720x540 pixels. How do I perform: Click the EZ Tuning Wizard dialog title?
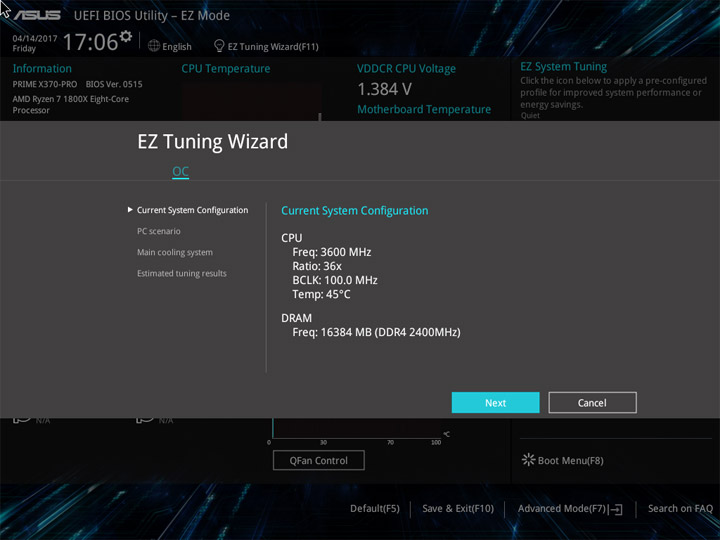point(213,141)
